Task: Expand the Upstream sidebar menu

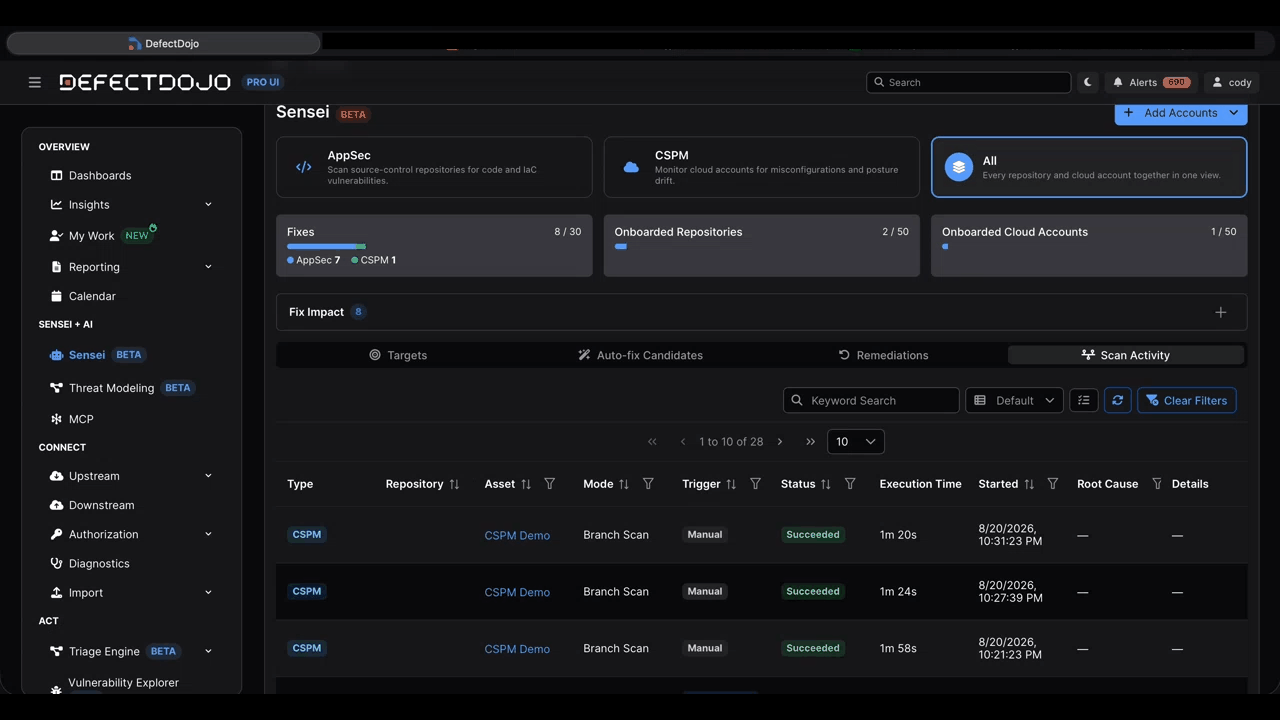Action: point(208,476)
